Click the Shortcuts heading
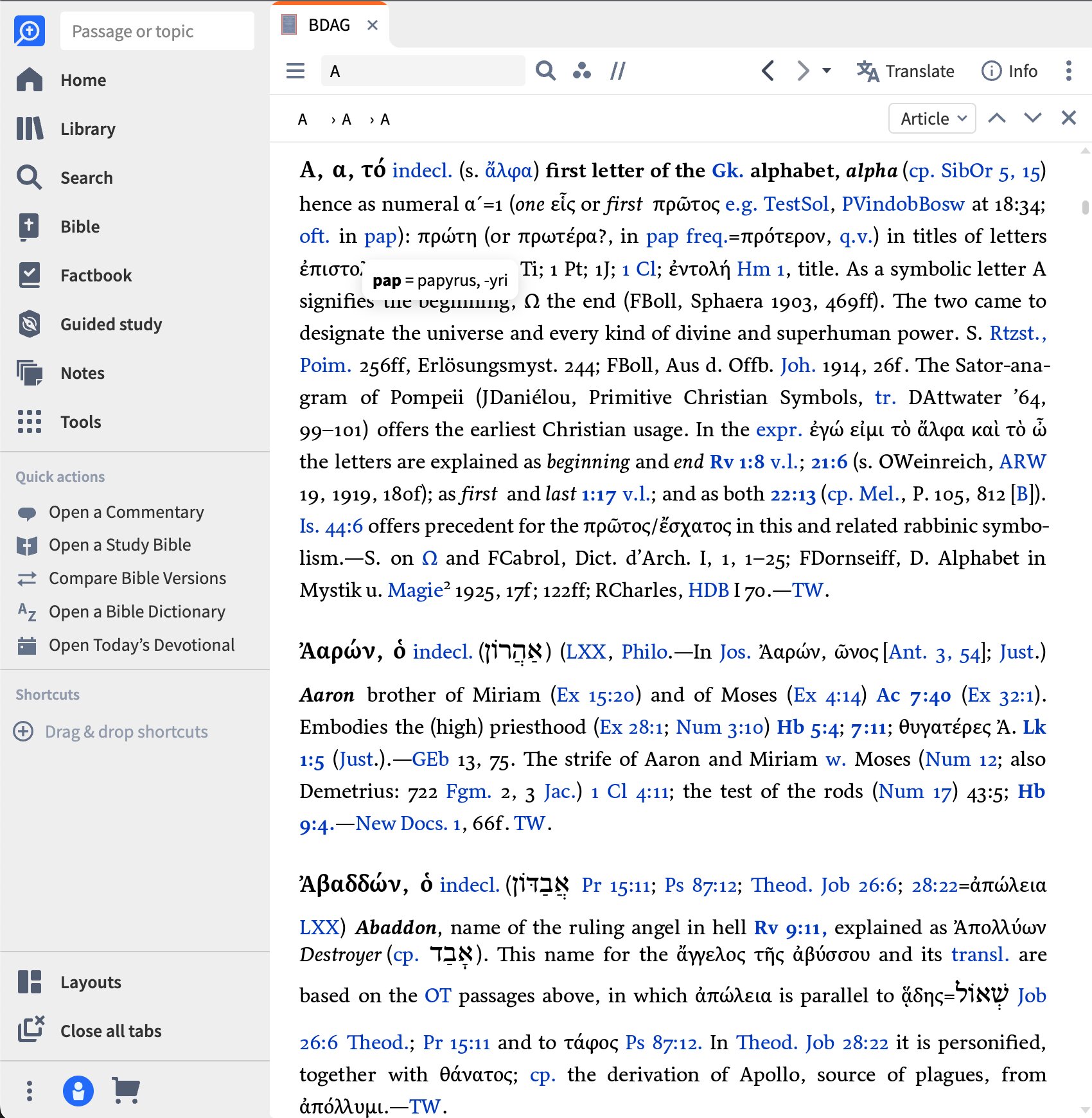The image size is (1092, 1118). pos(48,695)
